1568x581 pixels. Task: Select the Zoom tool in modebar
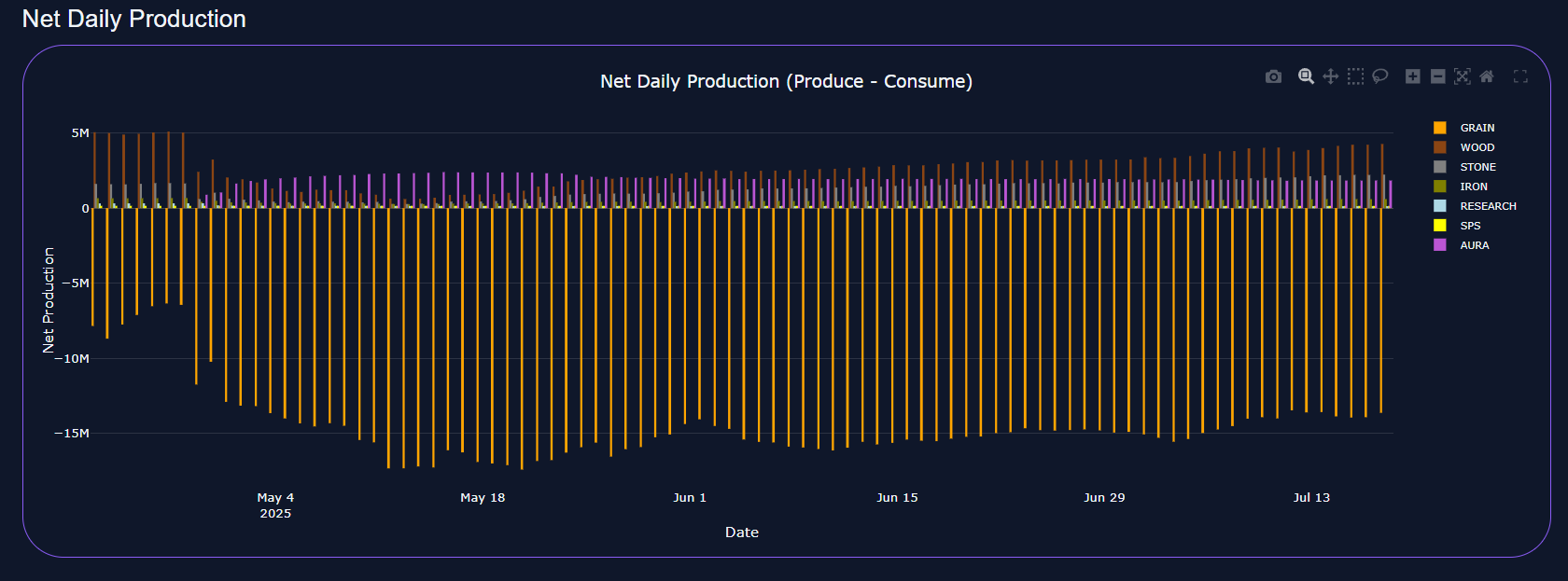[x=1306, y=76]
